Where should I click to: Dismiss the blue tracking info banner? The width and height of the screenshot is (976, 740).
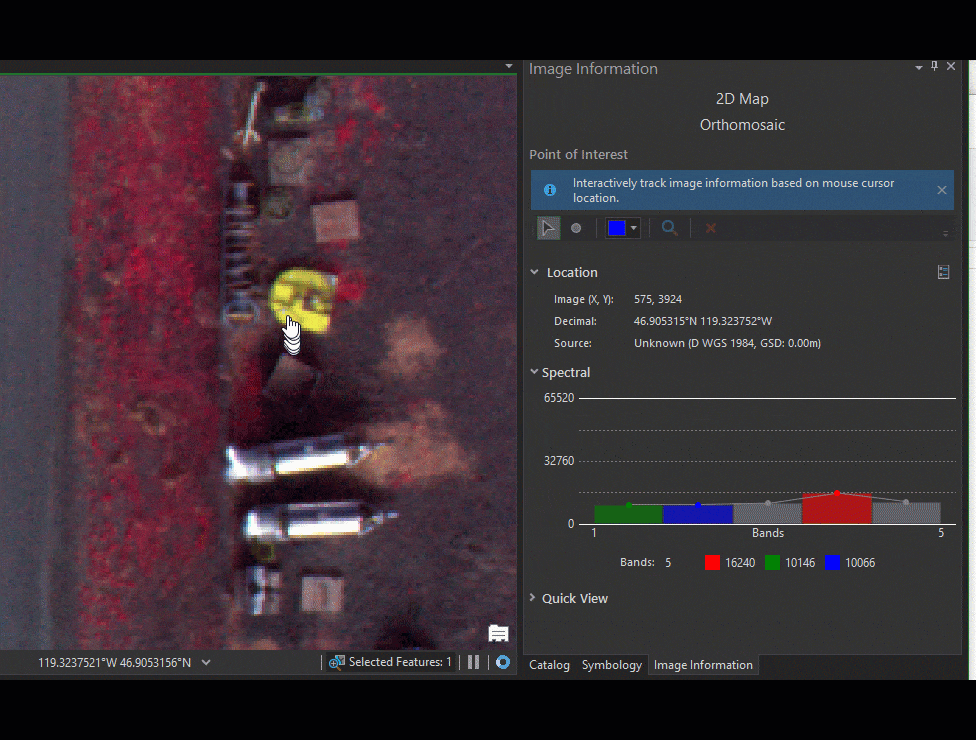coord(940,189)
